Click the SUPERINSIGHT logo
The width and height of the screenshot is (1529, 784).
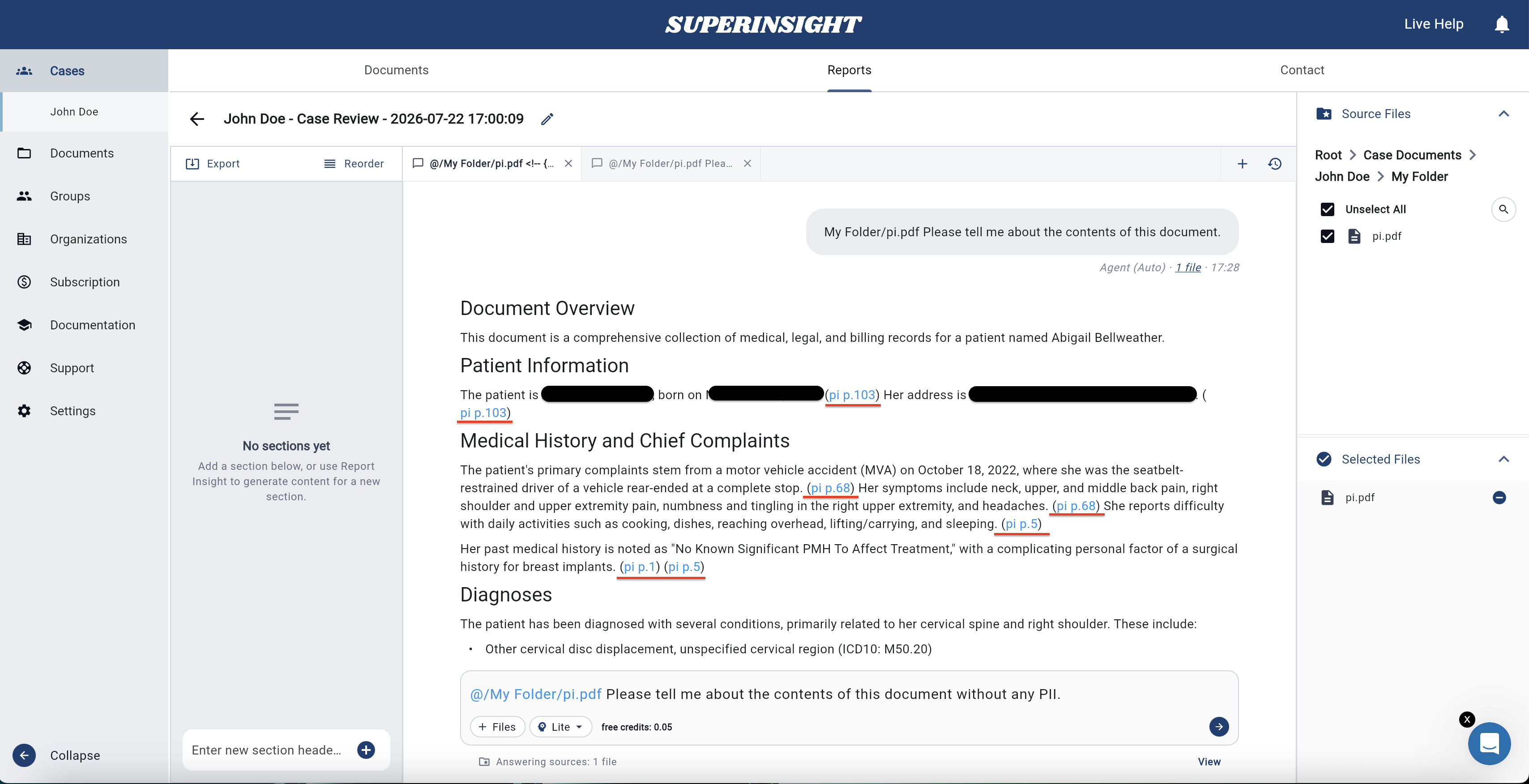coord(763,24)
